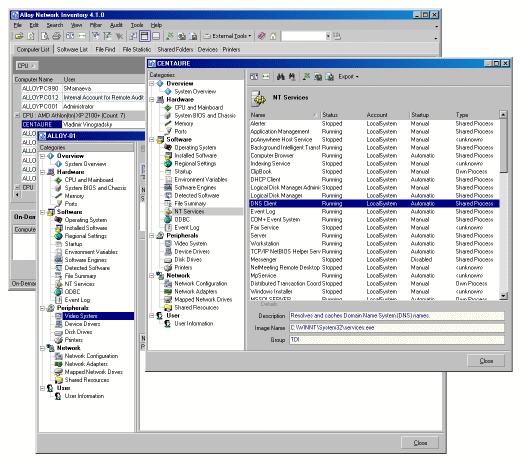This screenshot has height=464, width=521.
Task: Open NT Services in ALLOY-01 tree
Action: point(80,284)
